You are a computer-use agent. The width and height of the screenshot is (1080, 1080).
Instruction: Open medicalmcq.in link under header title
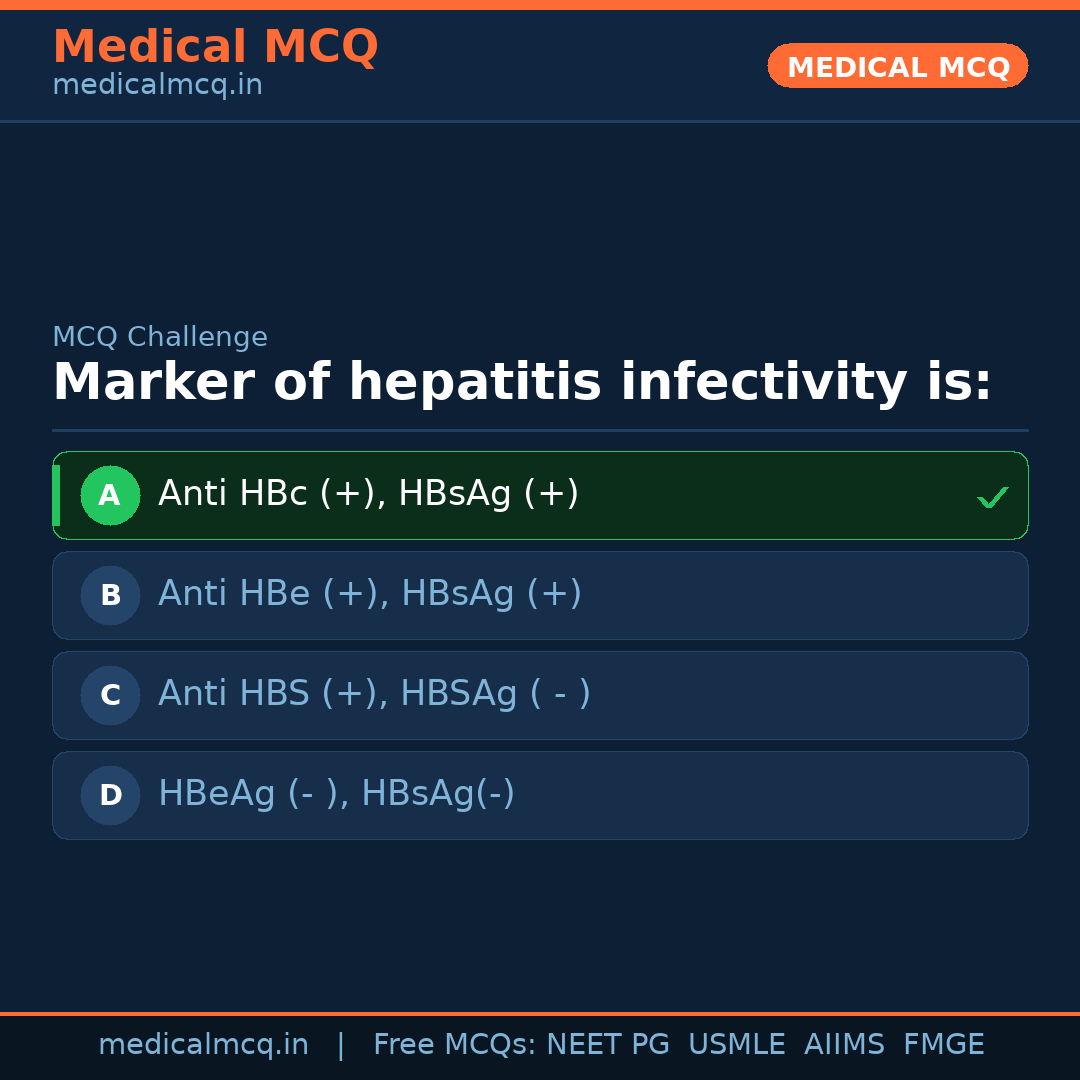pyautogui.click(x=157, y=85)
